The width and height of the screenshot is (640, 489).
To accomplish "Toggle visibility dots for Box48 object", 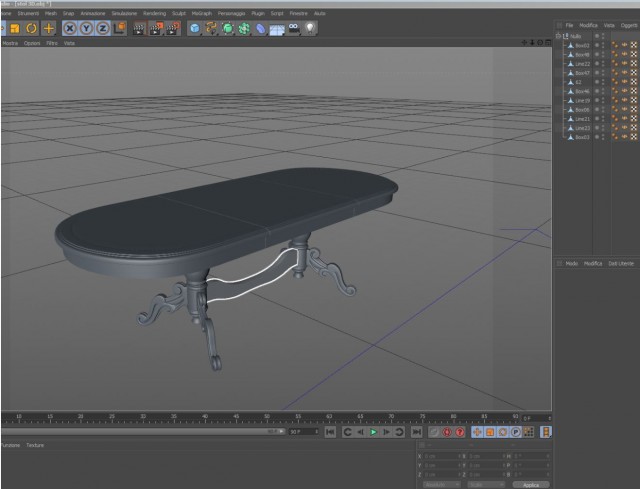I will (603, 55).
